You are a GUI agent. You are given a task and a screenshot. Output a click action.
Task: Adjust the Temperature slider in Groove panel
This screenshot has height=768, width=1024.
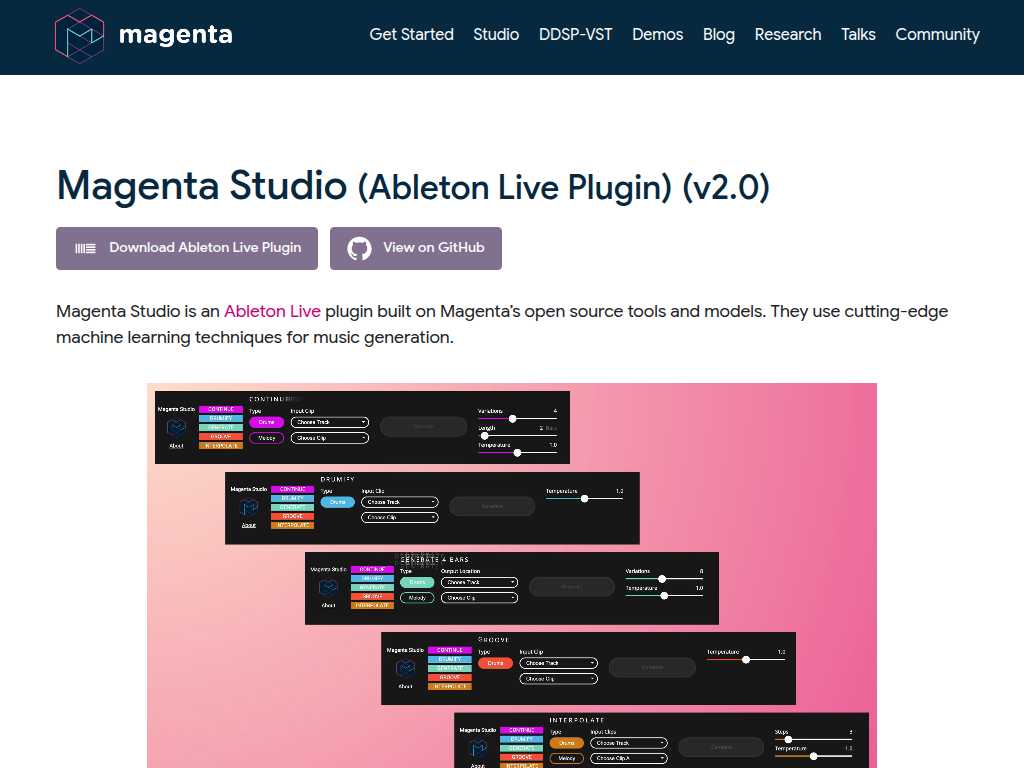[746, 660]
